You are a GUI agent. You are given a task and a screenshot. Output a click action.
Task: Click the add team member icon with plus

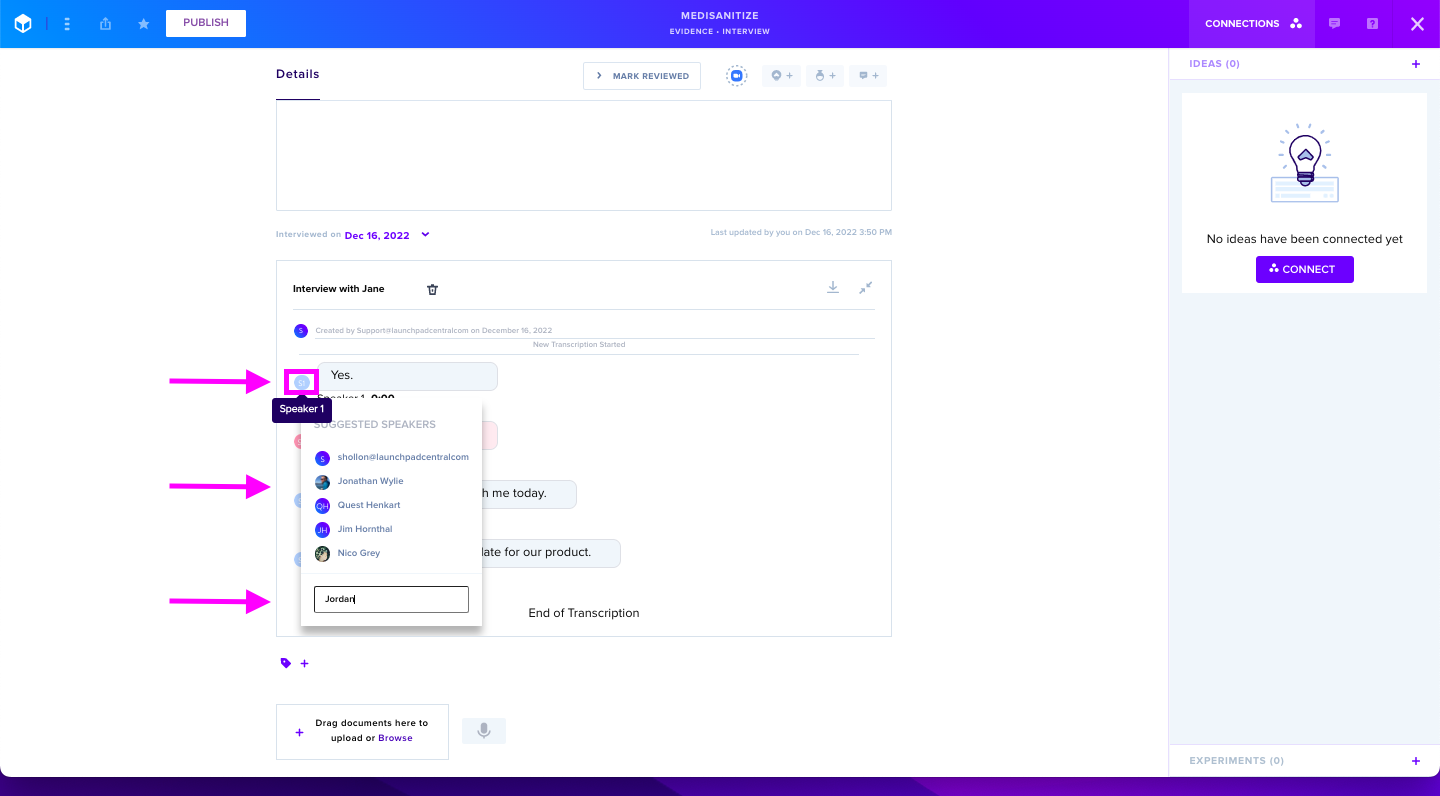click(825, 76)
